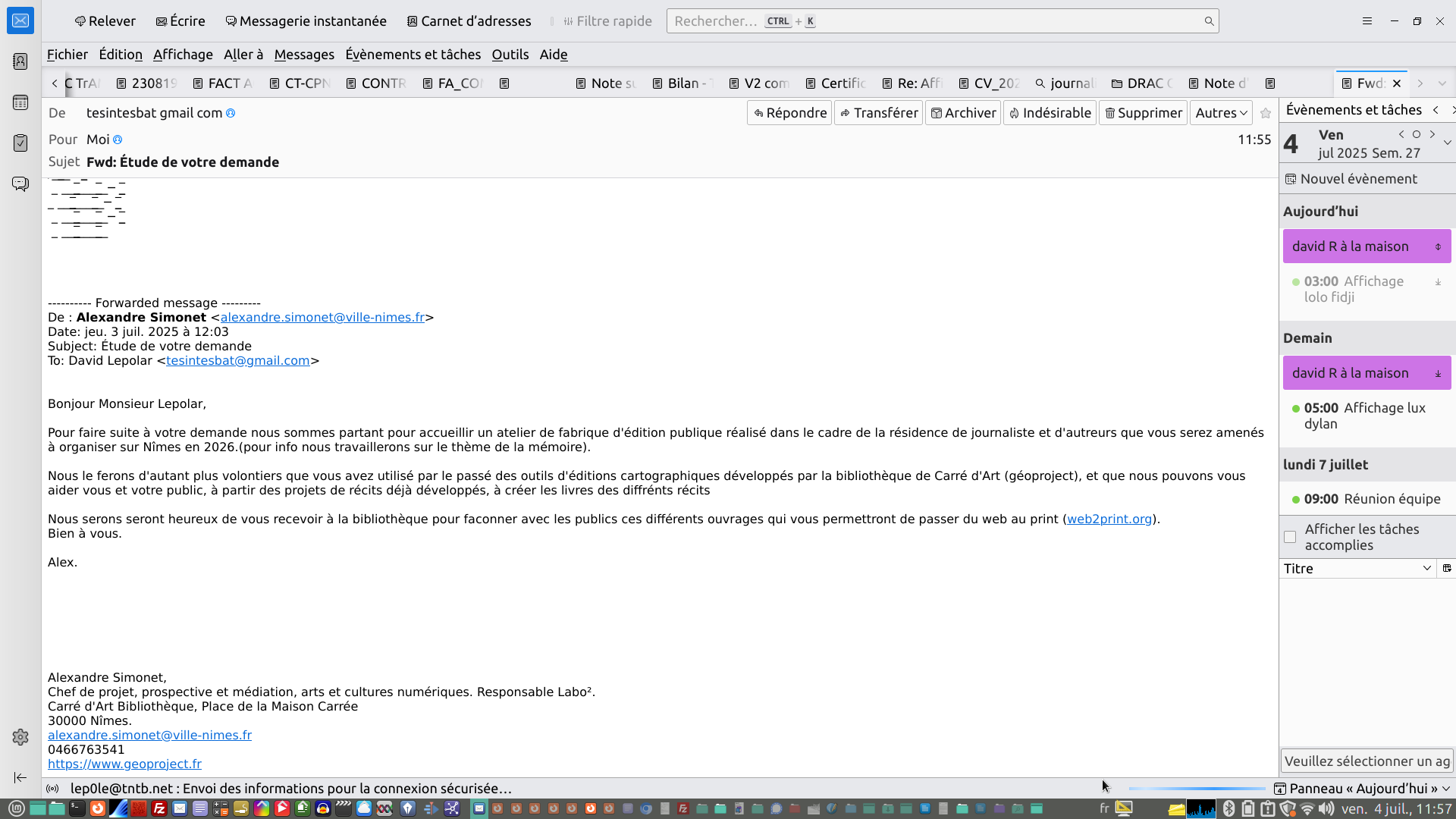Enable Afficher les tâches accomplies
The image size is (1456, 819).
[1290, 537]
